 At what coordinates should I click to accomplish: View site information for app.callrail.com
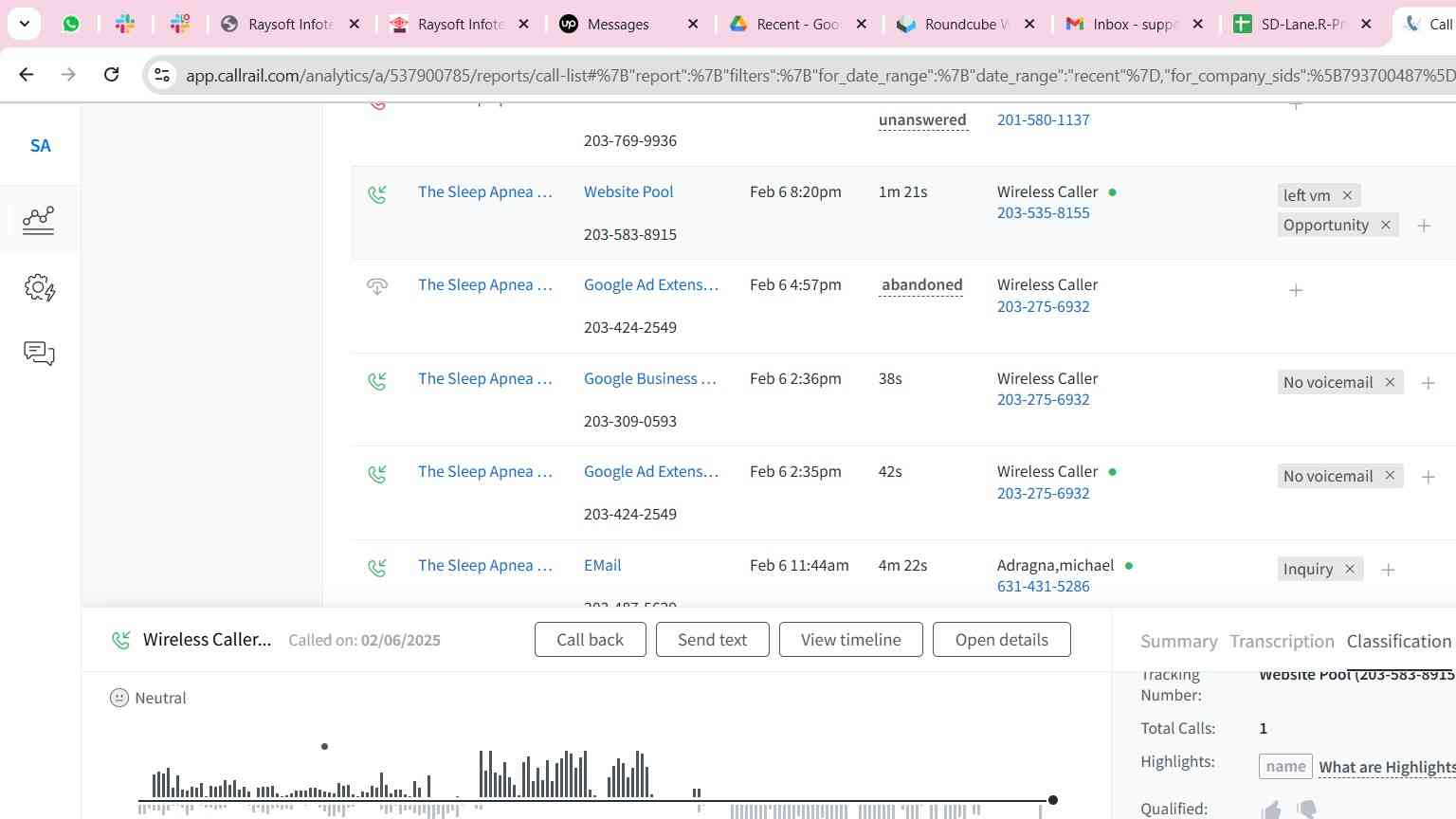(x=162, y=75)
